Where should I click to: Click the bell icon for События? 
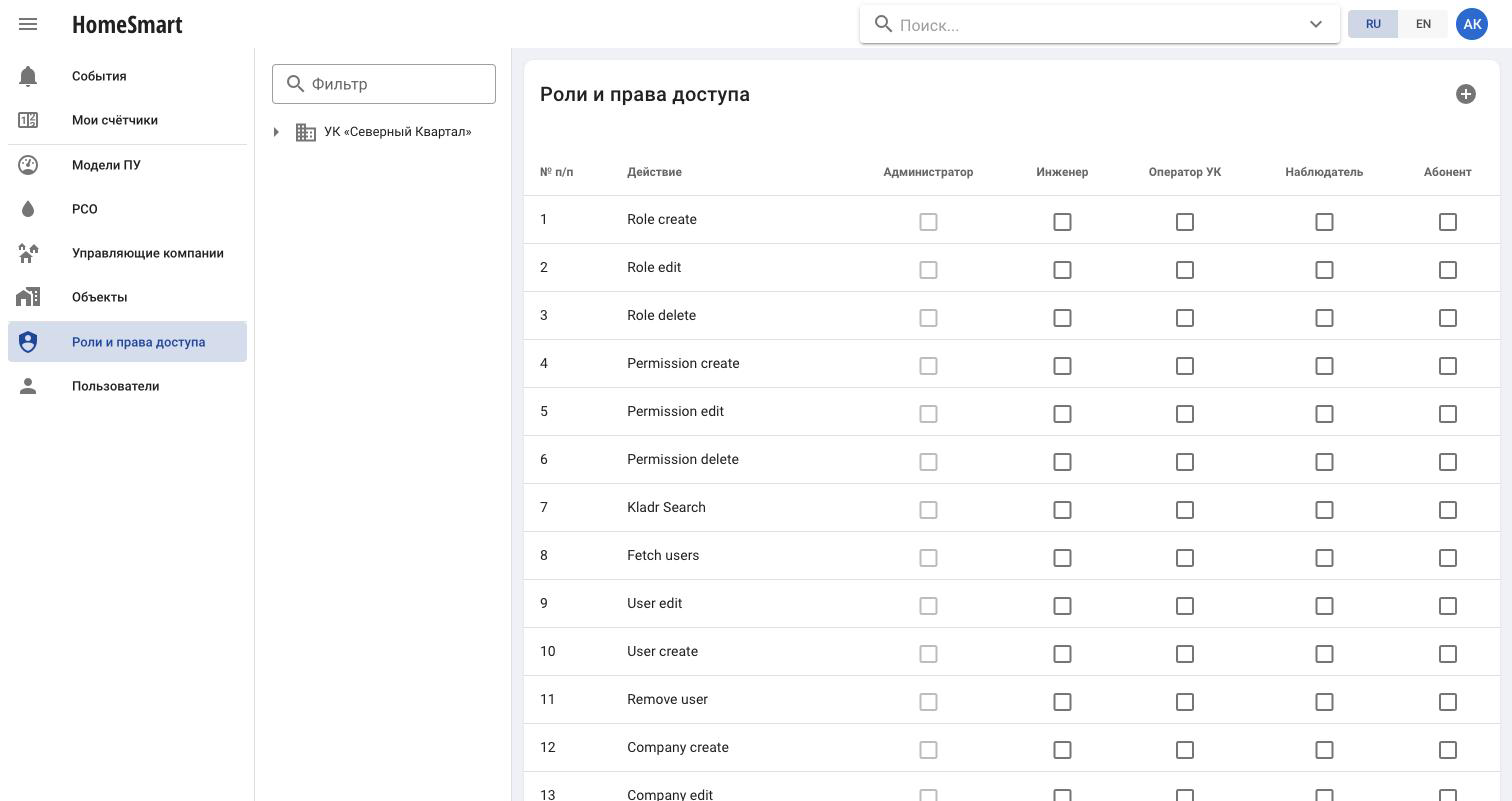point(28,76)
